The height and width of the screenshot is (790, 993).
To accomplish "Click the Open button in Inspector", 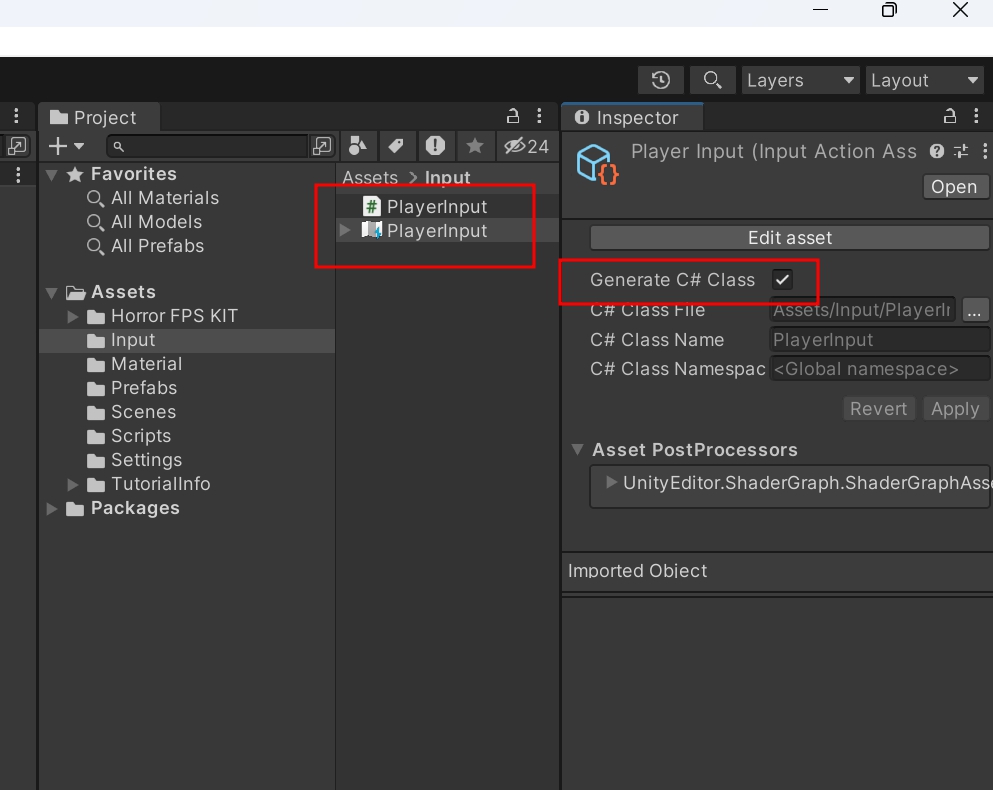I will click(954, 187).
